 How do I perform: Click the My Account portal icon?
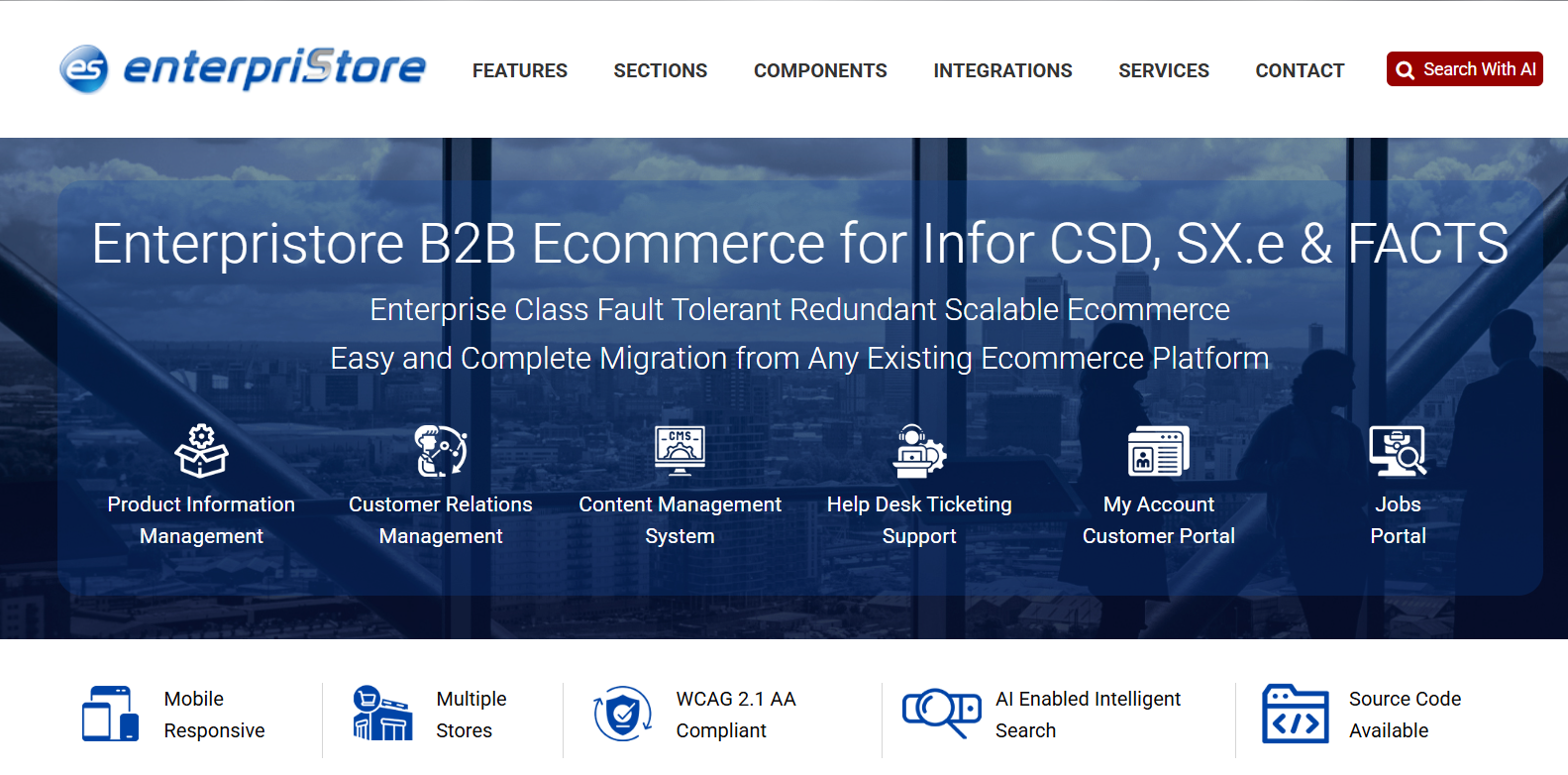(x=1159, y=451)
